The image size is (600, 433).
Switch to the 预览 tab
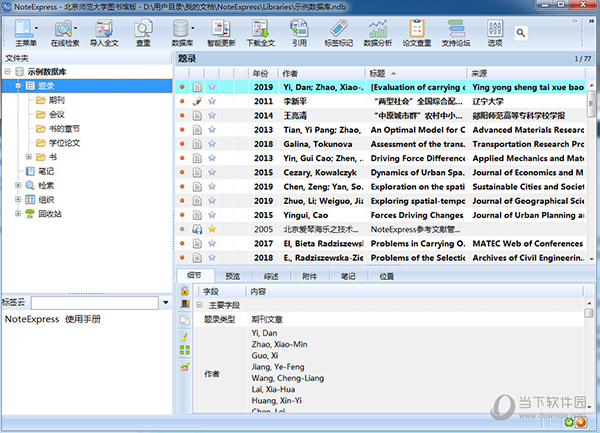click(x=233, y=276)
